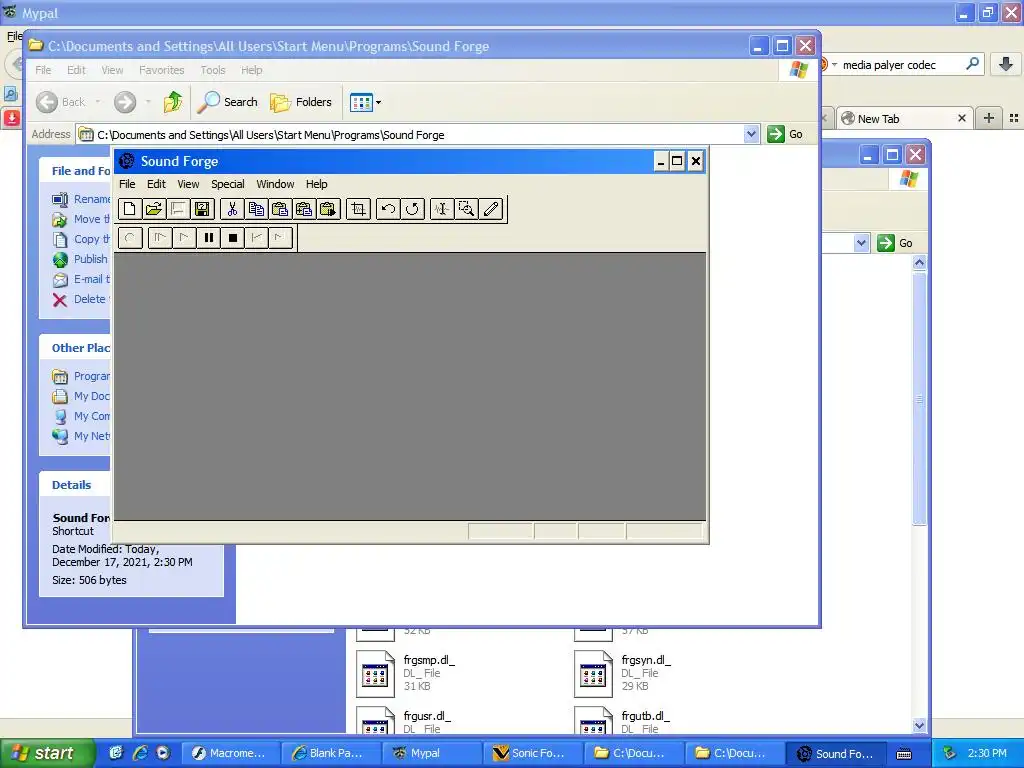Click the Undo arrow icon
Screen dimensions: 1024x768
tap(388, 209)
